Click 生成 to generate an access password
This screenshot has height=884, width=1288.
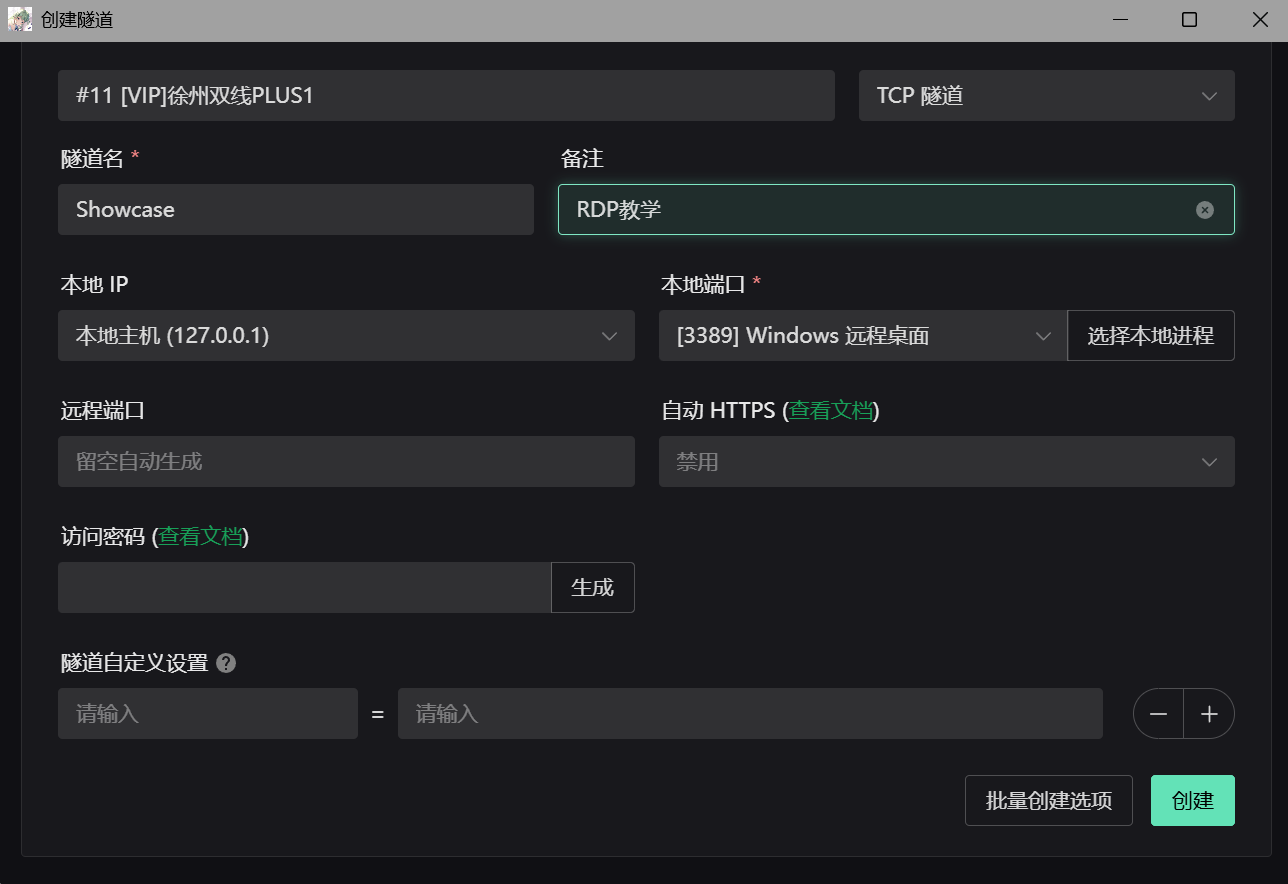[x=592, y=588]
